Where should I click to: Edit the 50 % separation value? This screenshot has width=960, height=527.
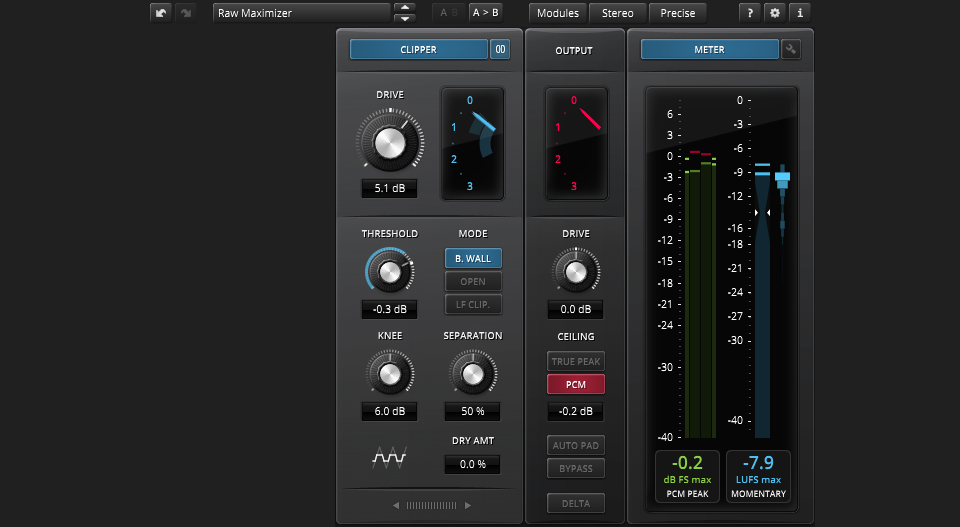[472, 411]
